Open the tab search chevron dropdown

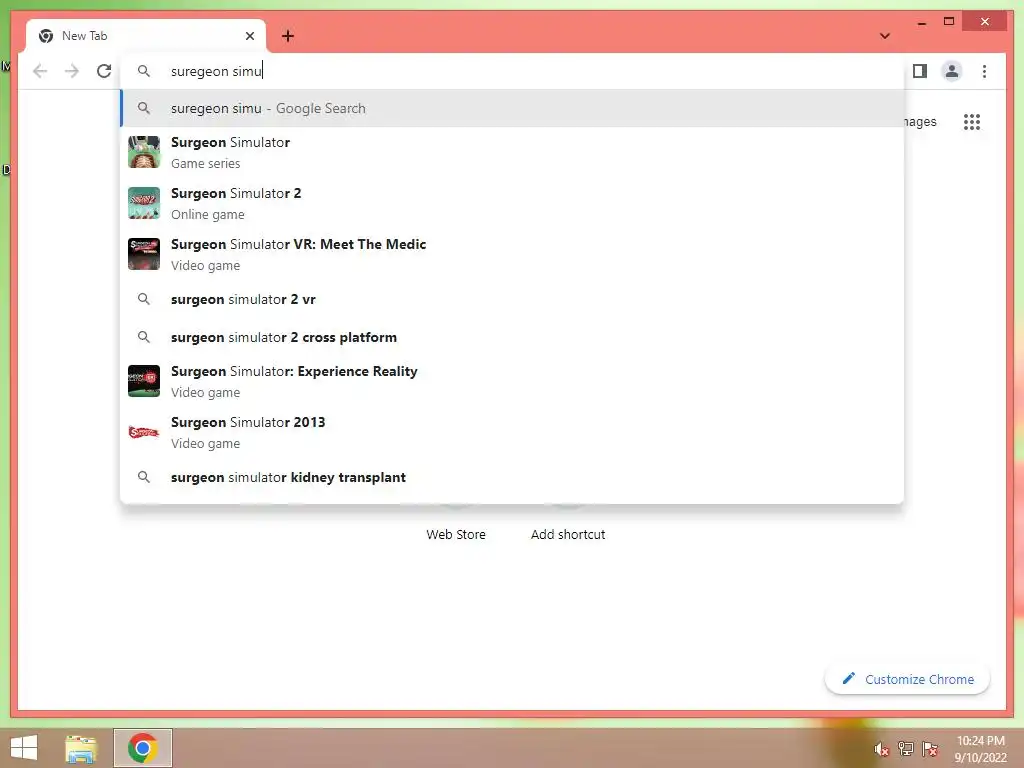coord(885,36)
